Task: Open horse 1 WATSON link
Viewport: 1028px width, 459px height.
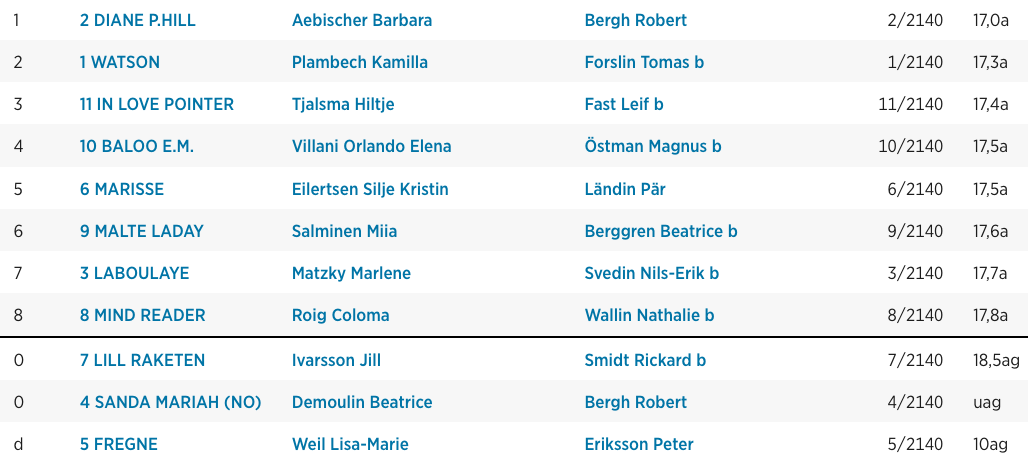Action: [x=120, y=62]
